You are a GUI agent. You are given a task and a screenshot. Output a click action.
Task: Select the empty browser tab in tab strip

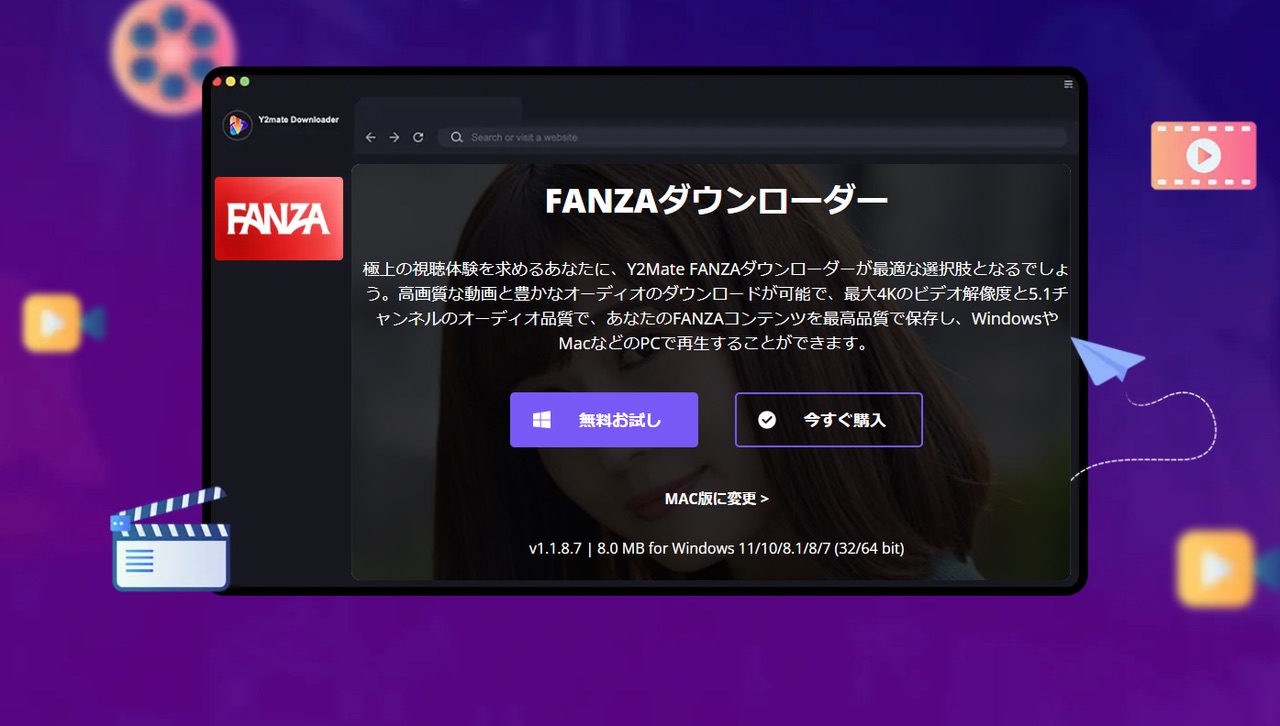(x=438, y=109)
